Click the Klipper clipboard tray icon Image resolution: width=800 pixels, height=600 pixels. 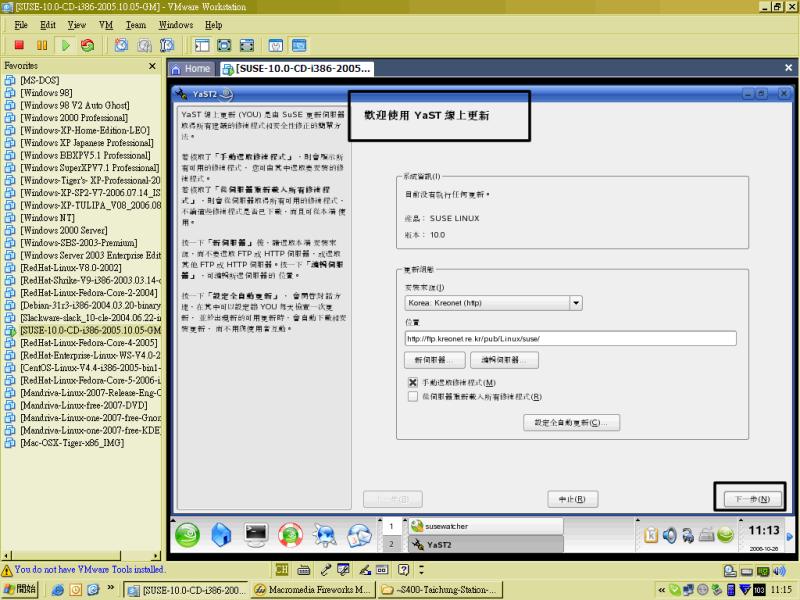coord(651,535)
